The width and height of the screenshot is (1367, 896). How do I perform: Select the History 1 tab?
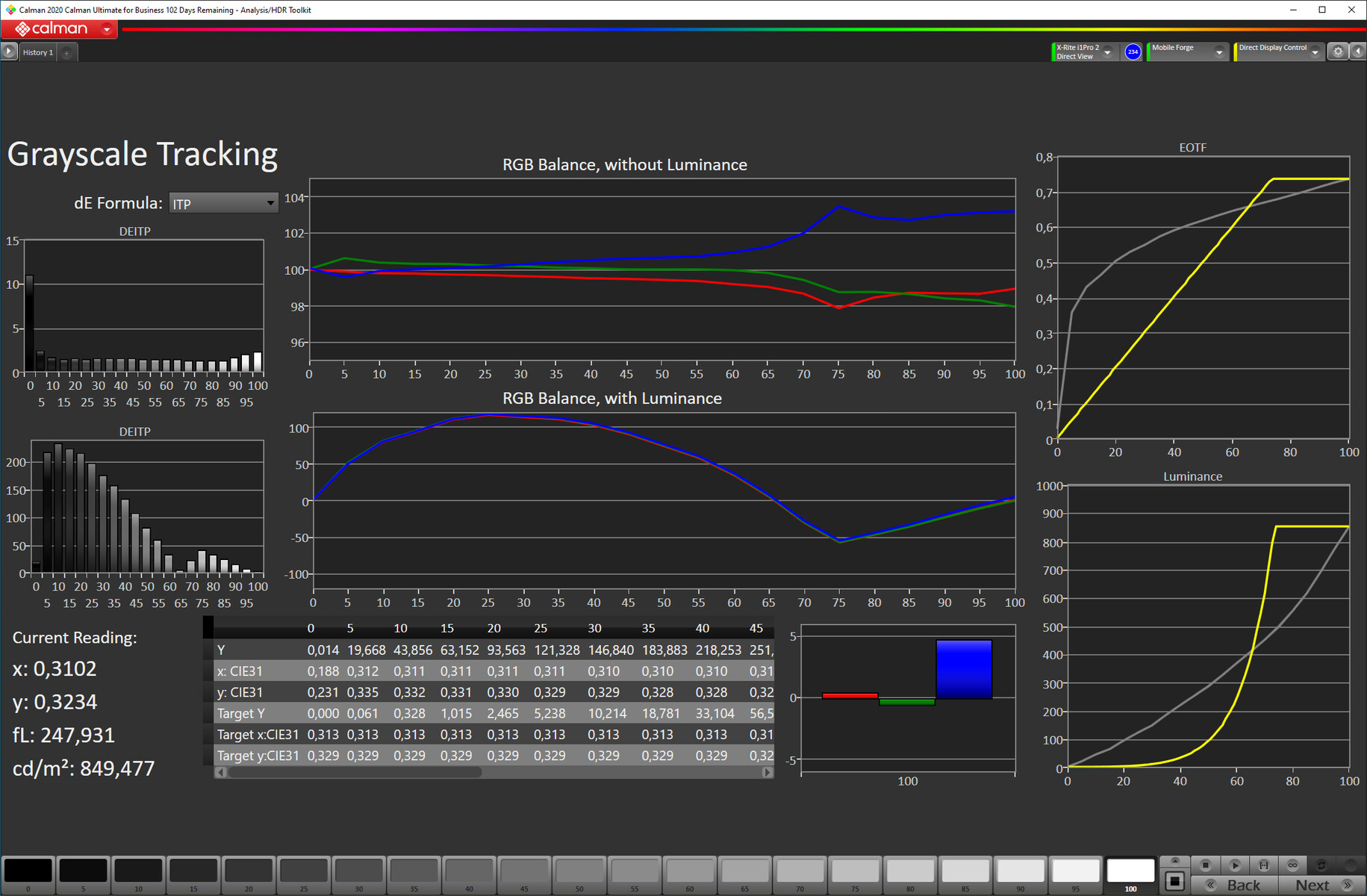[x=37, y=52]
